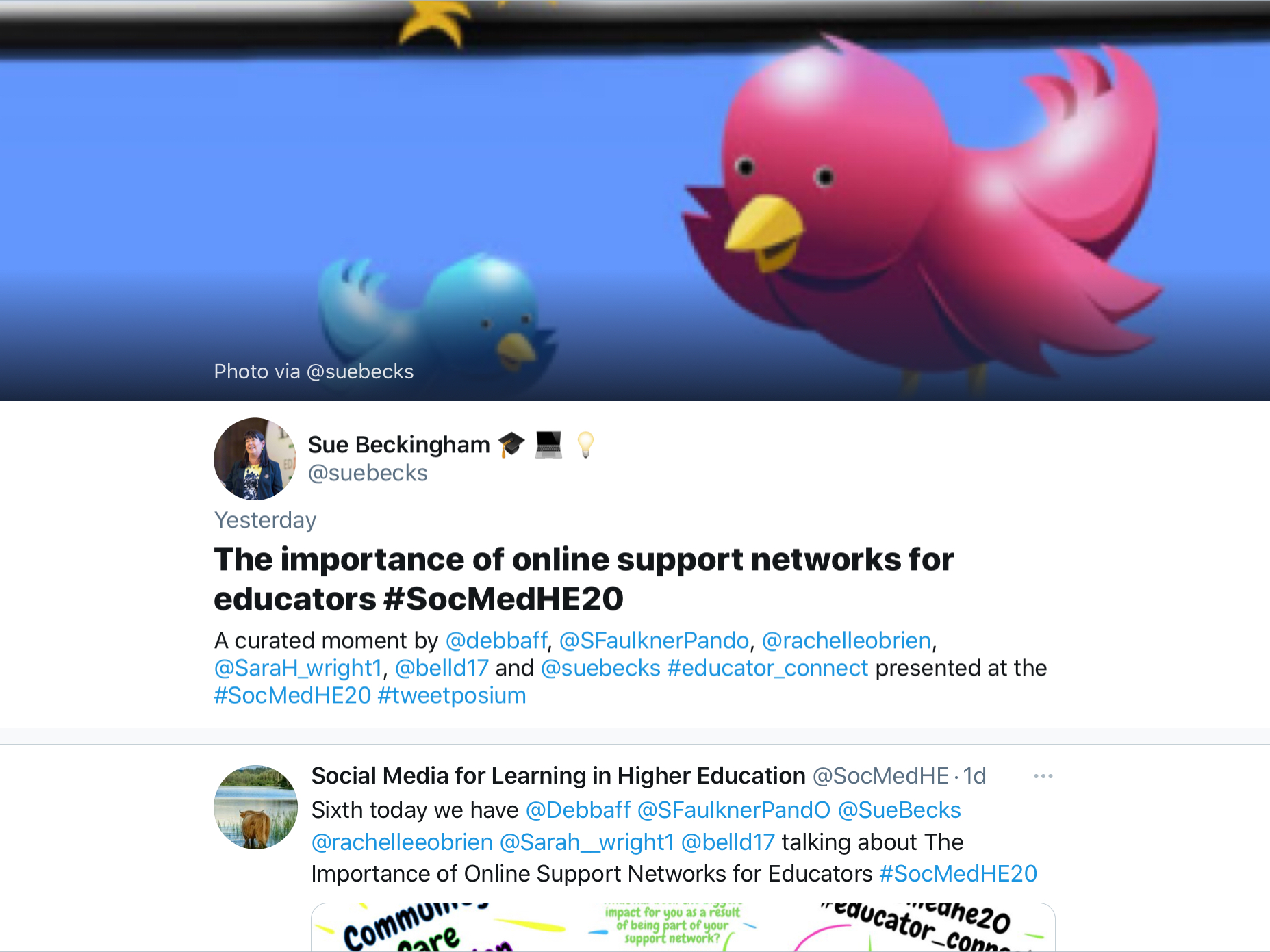This screenshot has height=952, width=1270.
Task: Click the #SocMedHE20 hashtag in the tweet
Action: 958,874
